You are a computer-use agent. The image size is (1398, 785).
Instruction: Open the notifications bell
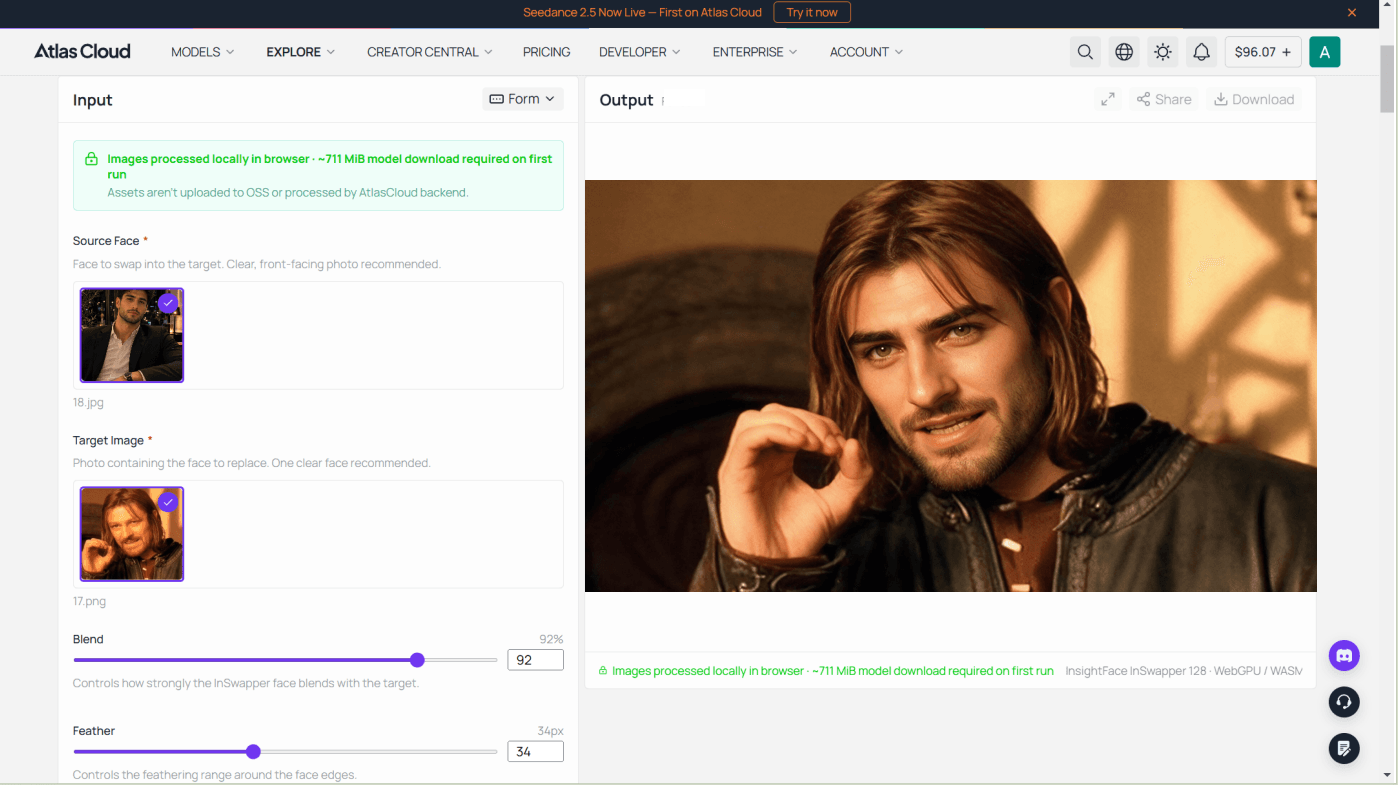(1202, 52)
